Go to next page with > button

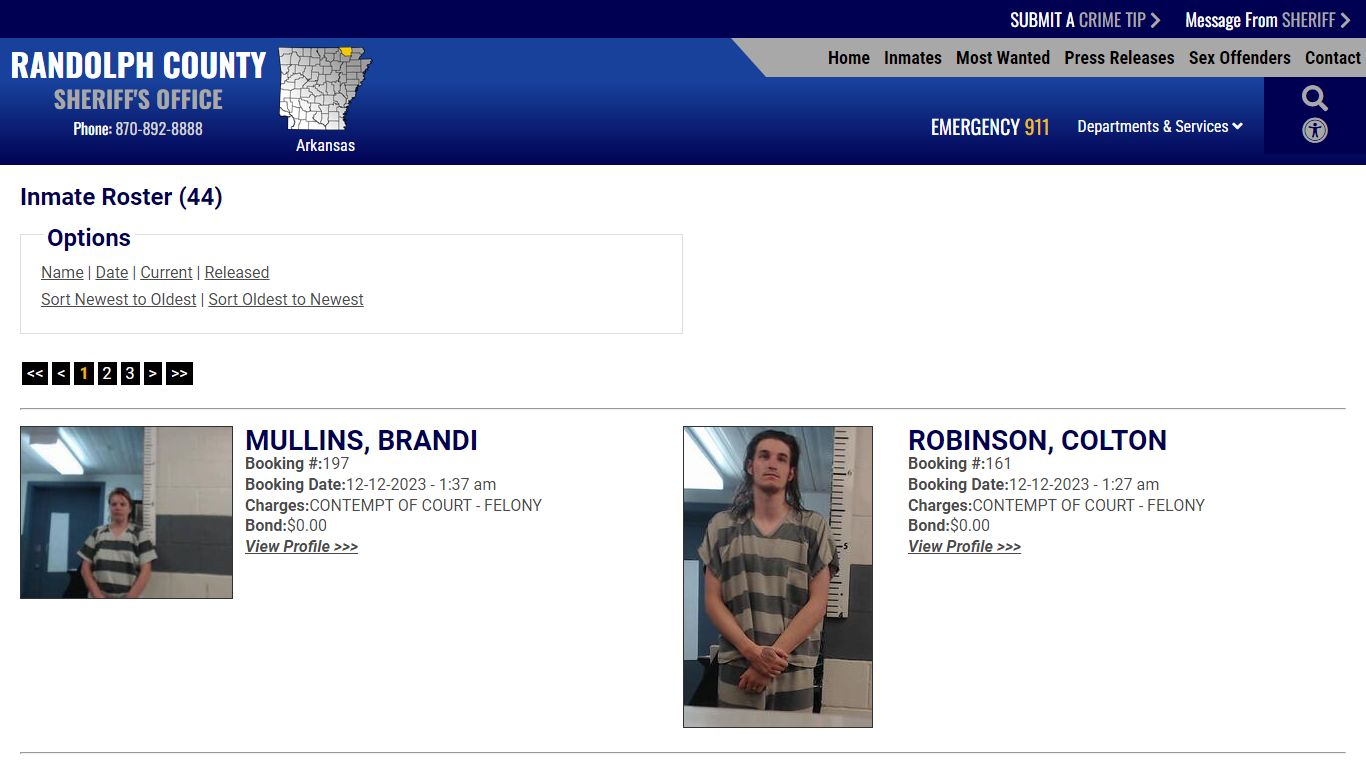point(153,373)
